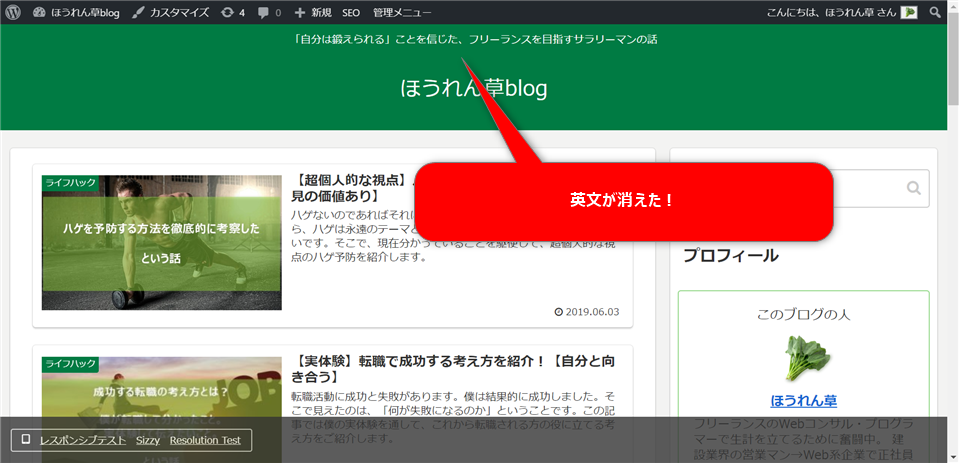Open the comments bubble showing 0
The height and width of the screenshot is (463, 959).
[x=269, y=12]
